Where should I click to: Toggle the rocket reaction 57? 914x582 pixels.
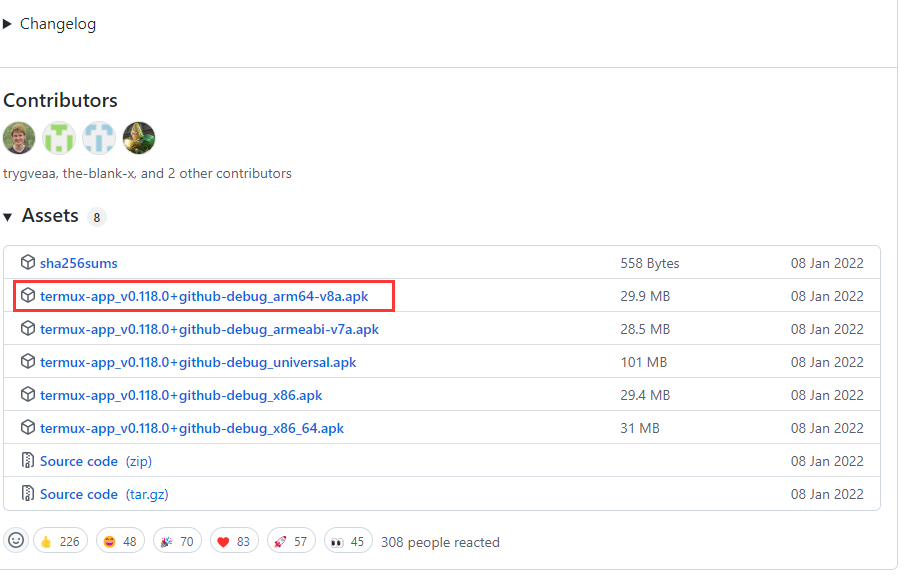(x=291, y=542)
